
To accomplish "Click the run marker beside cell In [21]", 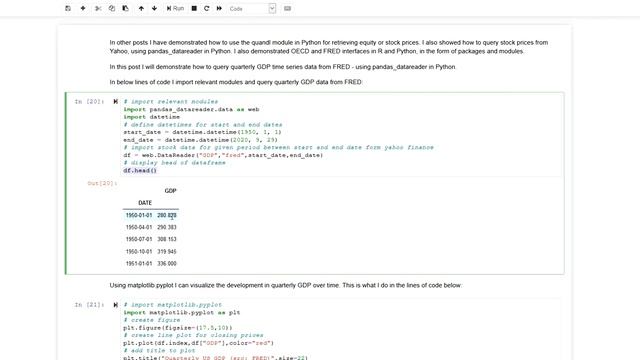I will point(116,304).
